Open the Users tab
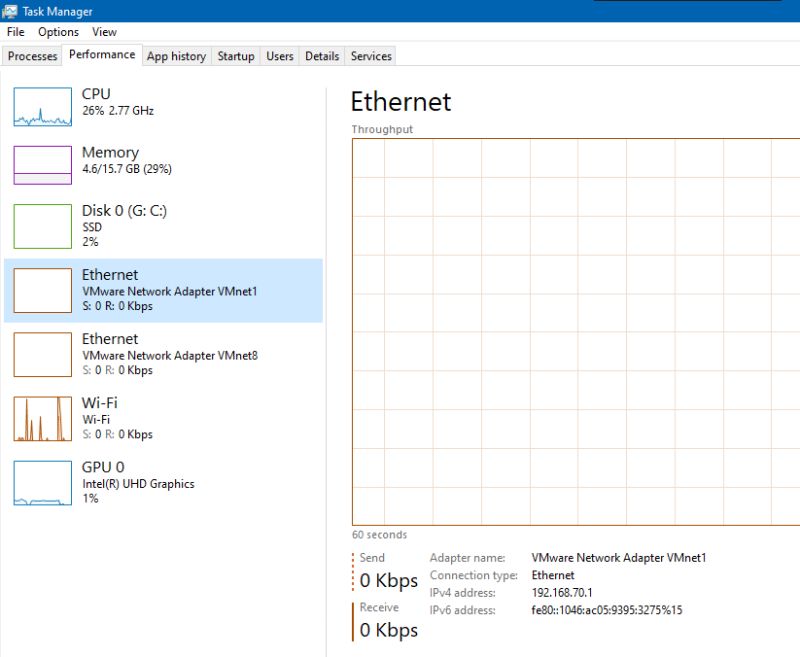The width and height of the screenshot is (800, 657). [x=279, y=57]
